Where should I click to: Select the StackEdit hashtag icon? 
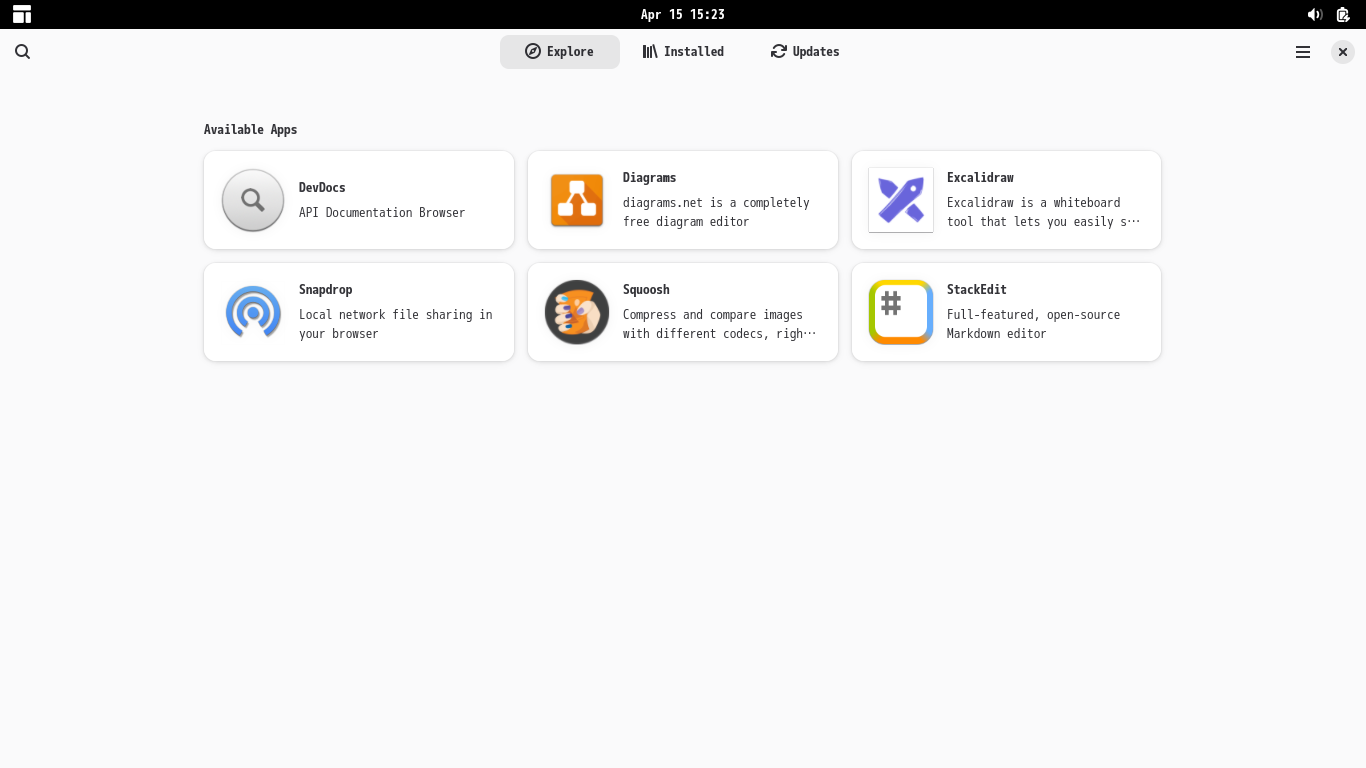pos(900,311)
